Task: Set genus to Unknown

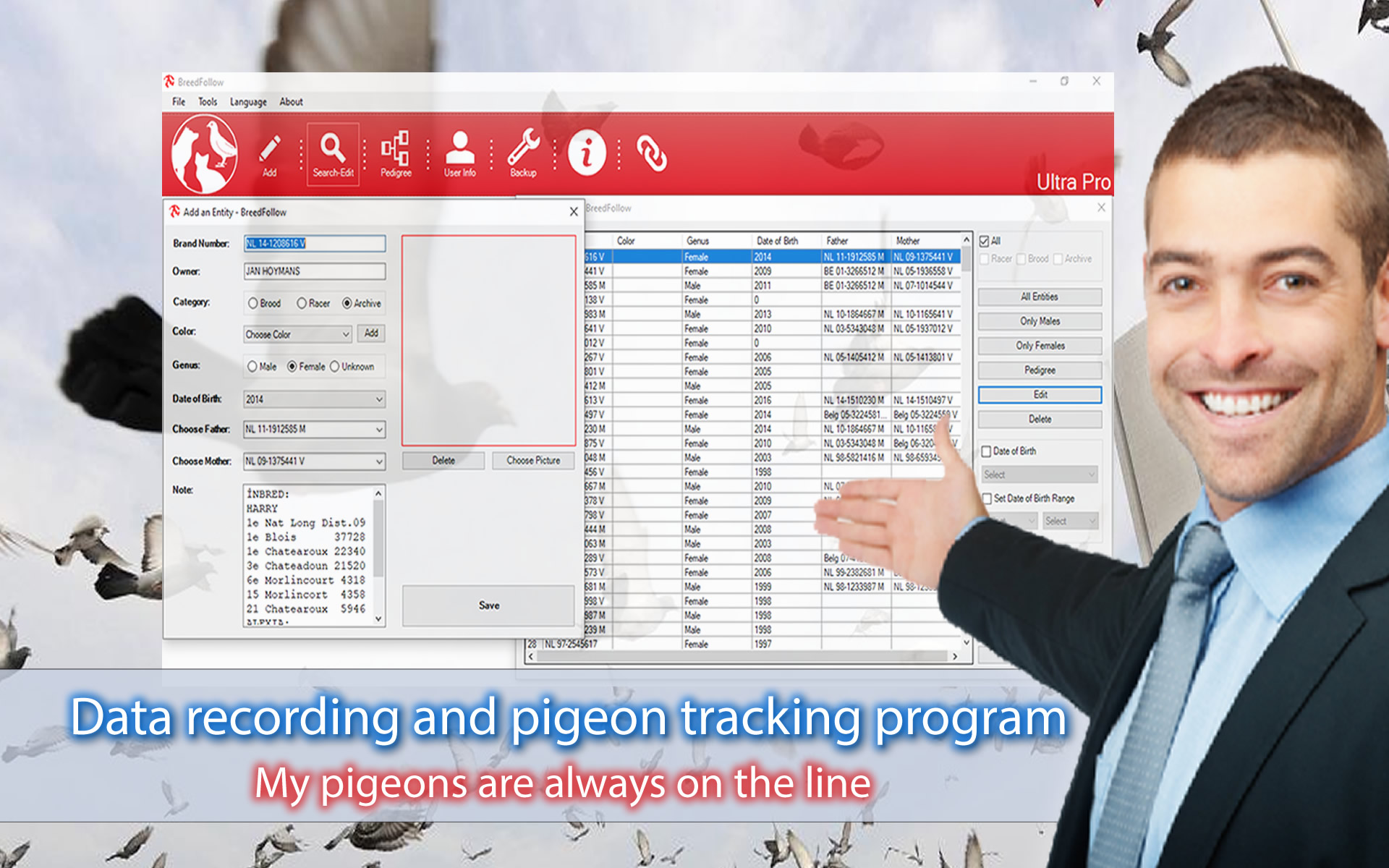Action: coord(334,367)
